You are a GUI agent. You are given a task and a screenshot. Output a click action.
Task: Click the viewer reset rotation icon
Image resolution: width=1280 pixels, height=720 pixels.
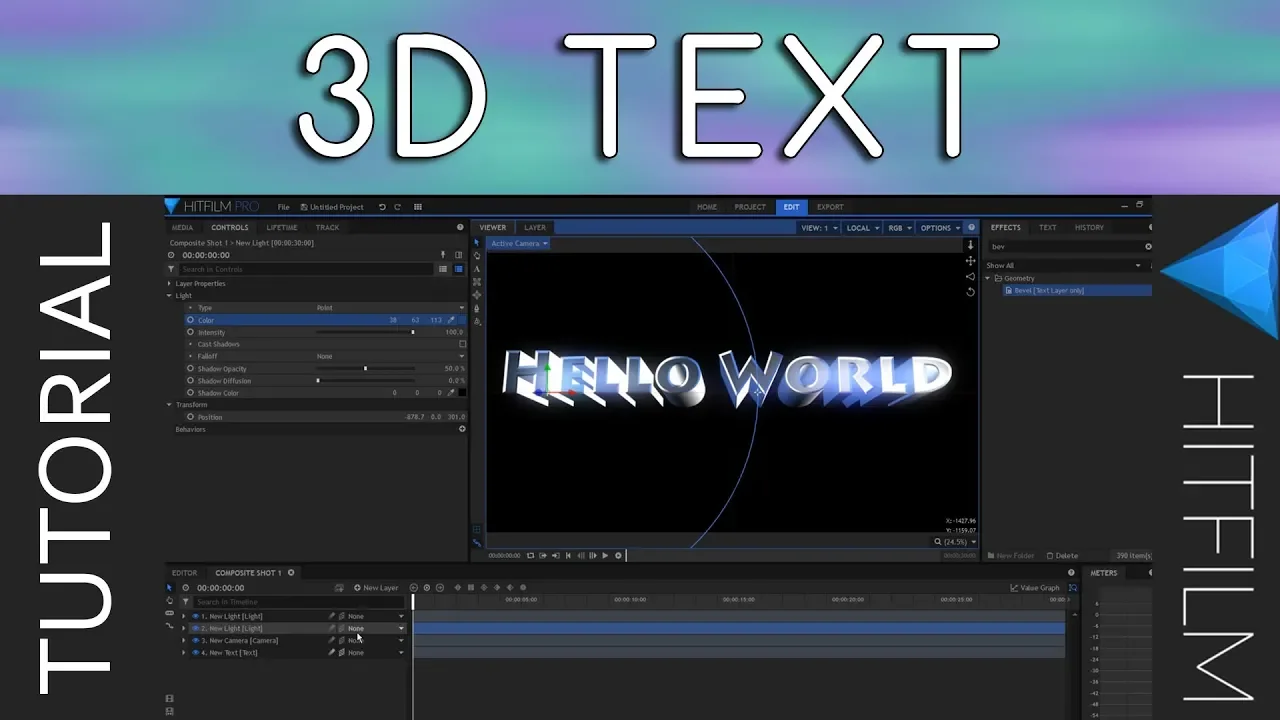970,292
